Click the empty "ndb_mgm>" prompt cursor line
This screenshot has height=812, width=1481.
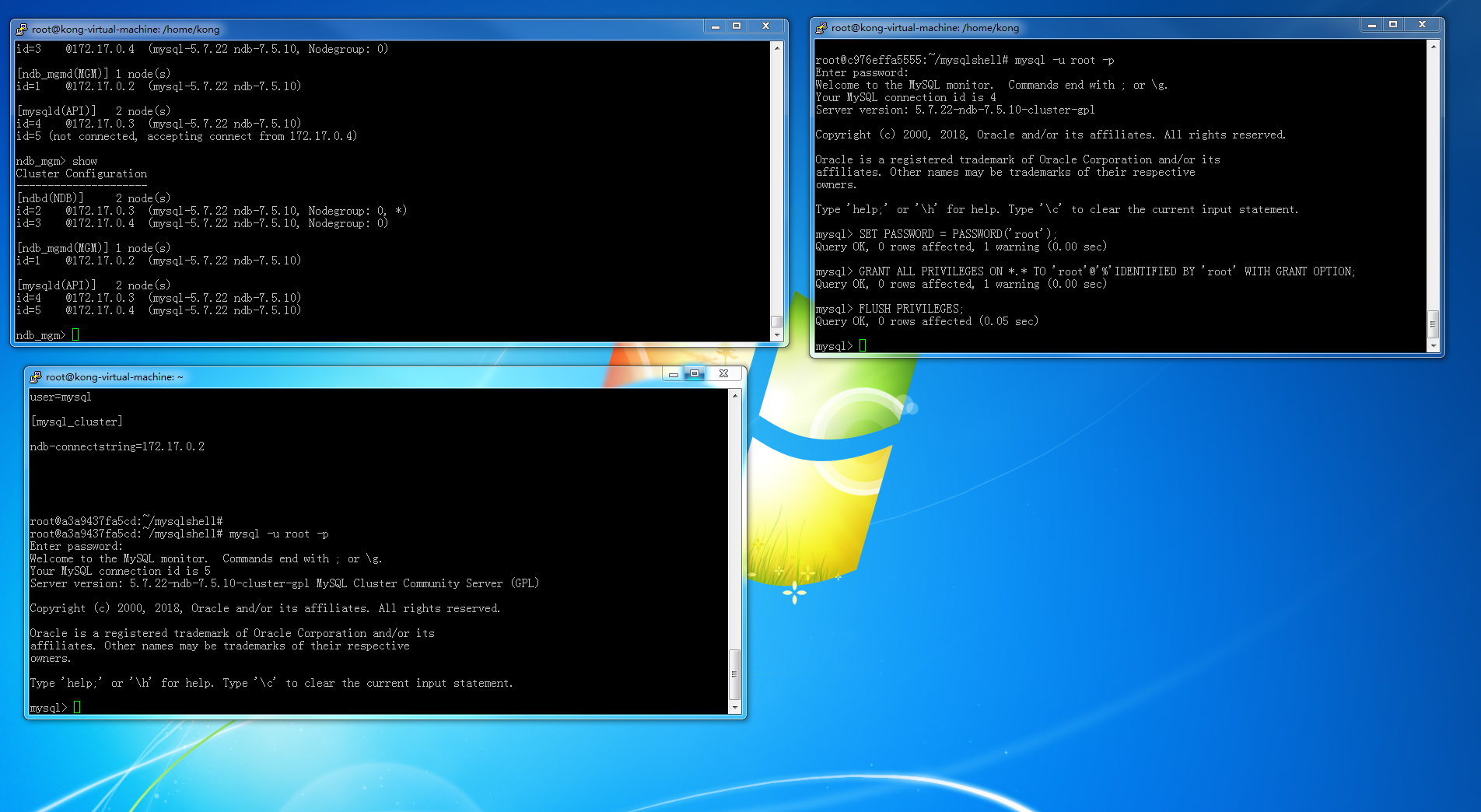coord(47,335)
